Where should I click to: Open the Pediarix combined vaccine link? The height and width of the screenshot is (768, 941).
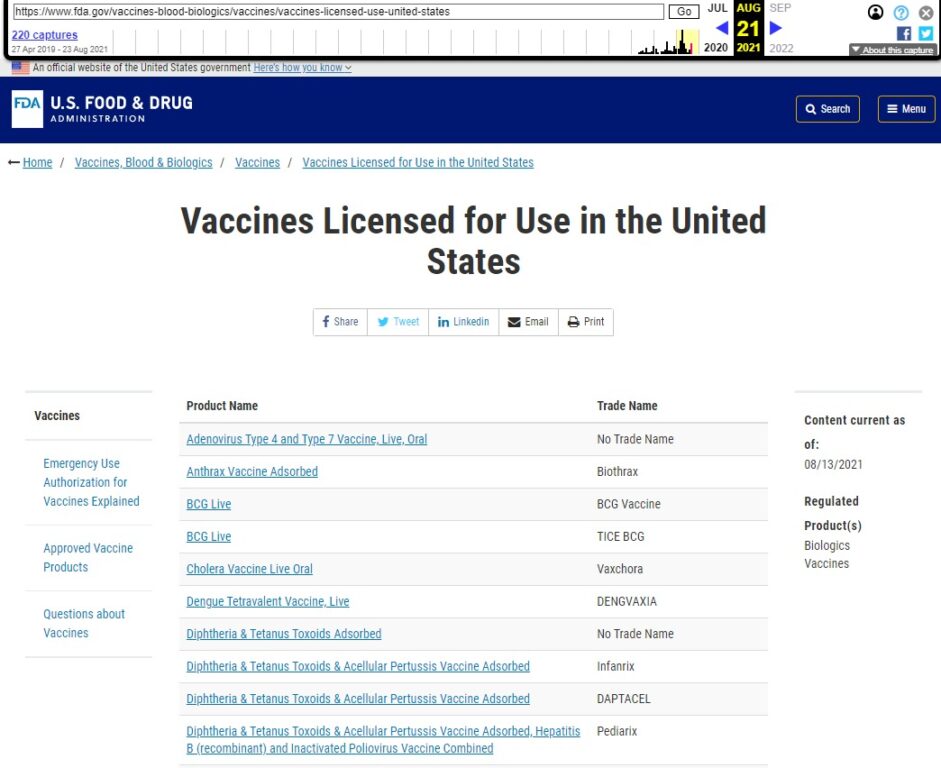(383, 740)
